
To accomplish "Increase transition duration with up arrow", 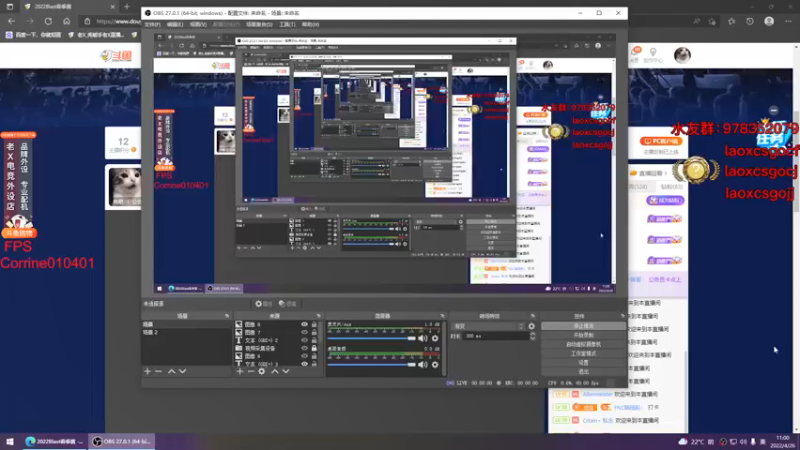I will [533, 334].
